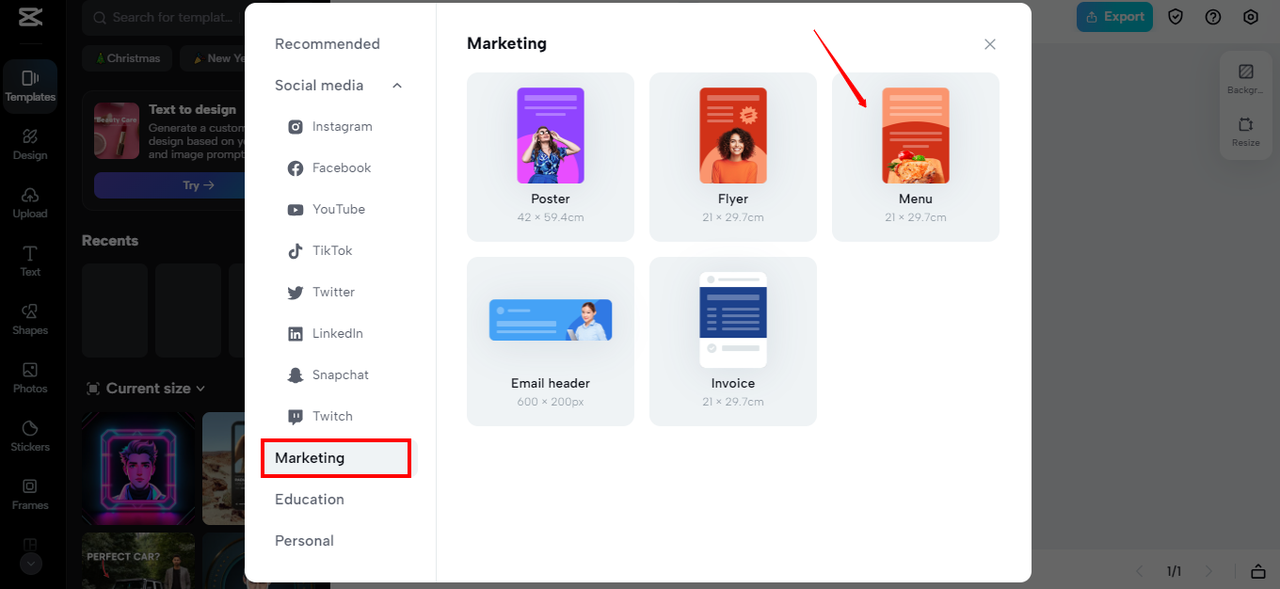Open the Resize tool on right panel

pyautogui.click(x=1245, y=132)
